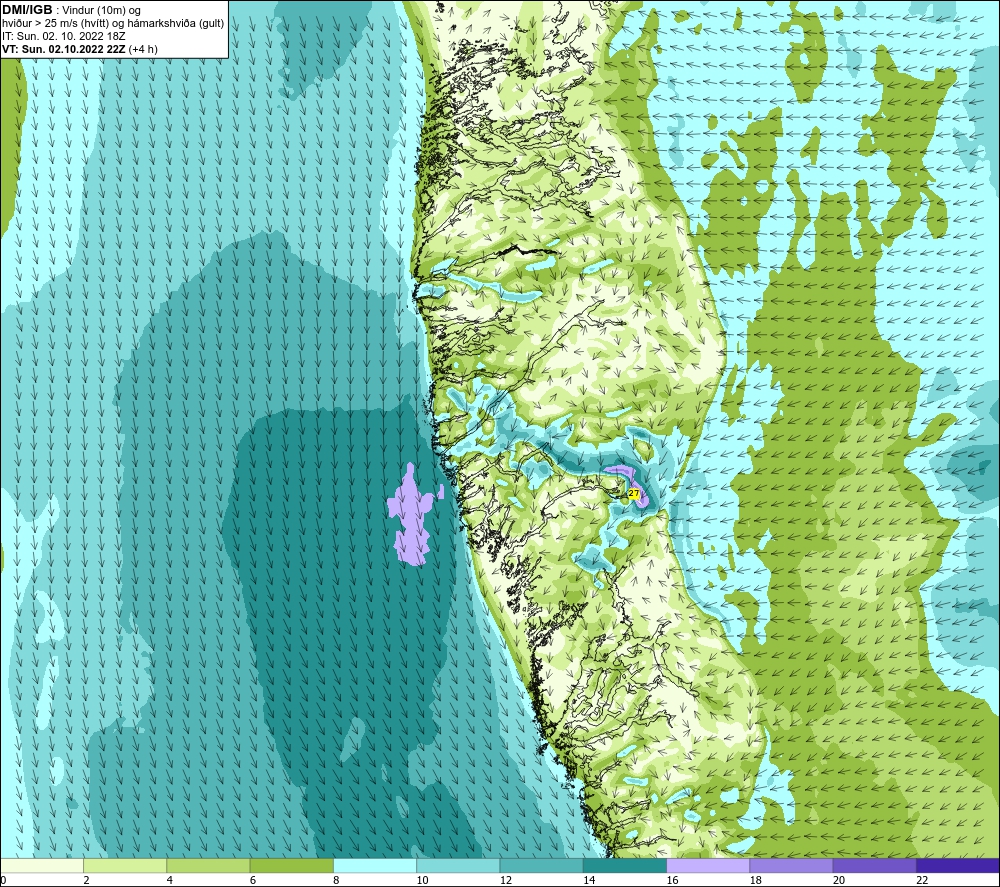Viewport: 1000px width, 887px height.
Task: Click the medium purple 18–20 m/s legend swatch
Action: (x=791, y=866)
